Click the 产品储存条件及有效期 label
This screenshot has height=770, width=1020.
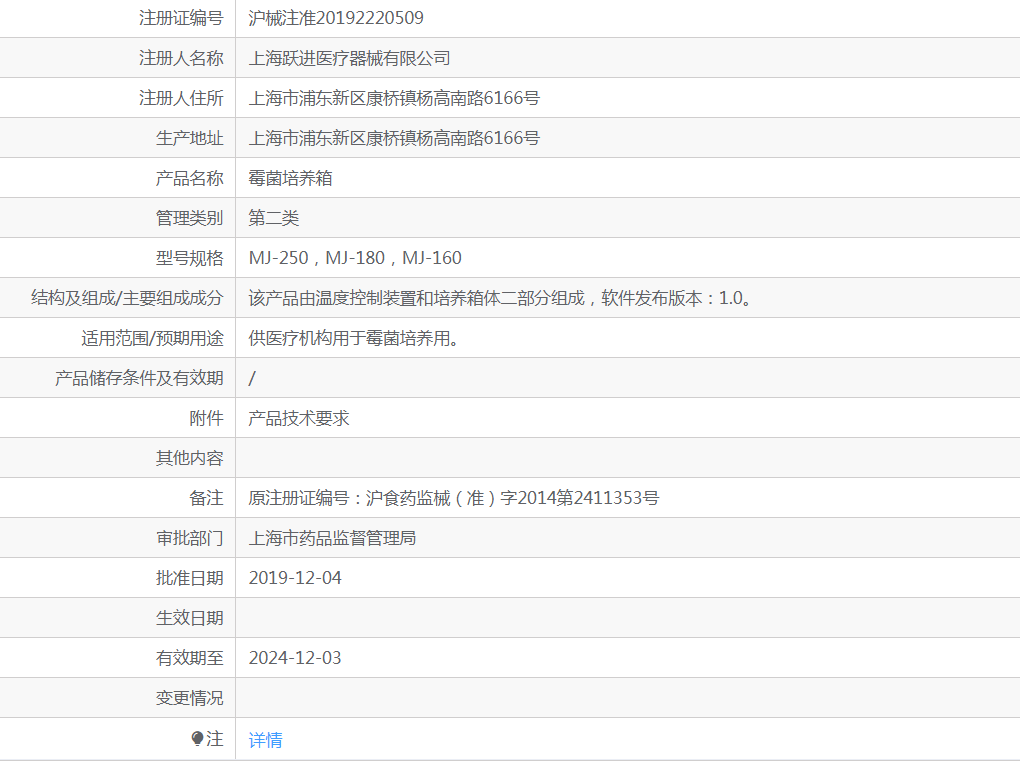pos(139,378)
